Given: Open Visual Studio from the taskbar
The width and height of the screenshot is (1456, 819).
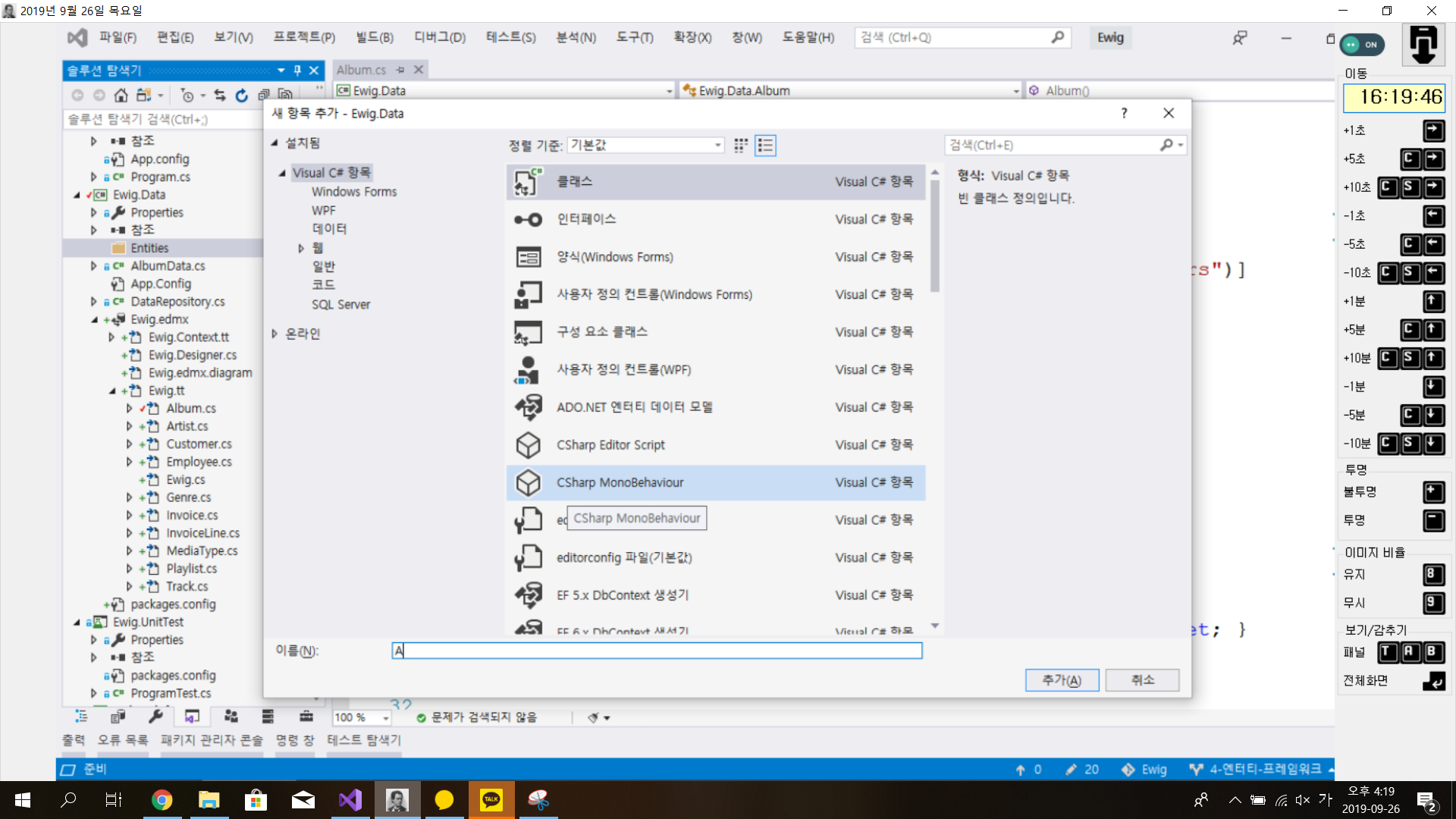Looking at the screenshot, I should point(350,800).
